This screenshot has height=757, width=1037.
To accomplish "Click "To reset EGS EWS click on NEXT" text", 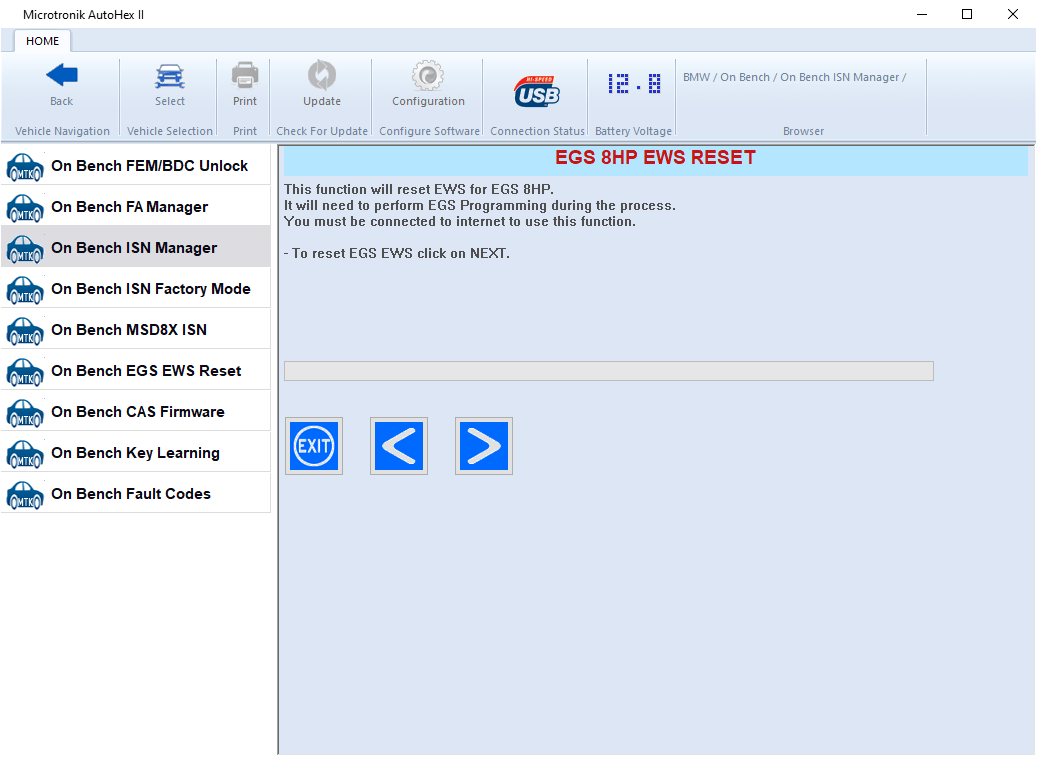I will 400,253.
